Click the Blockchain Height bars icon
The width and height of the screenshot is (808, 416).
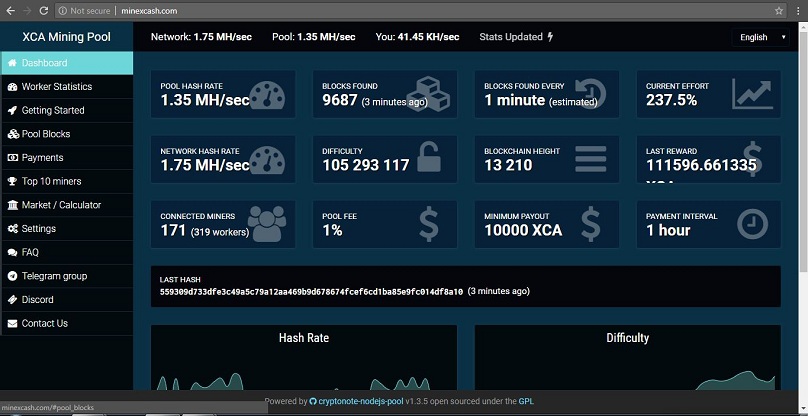[x=591, y=159]
